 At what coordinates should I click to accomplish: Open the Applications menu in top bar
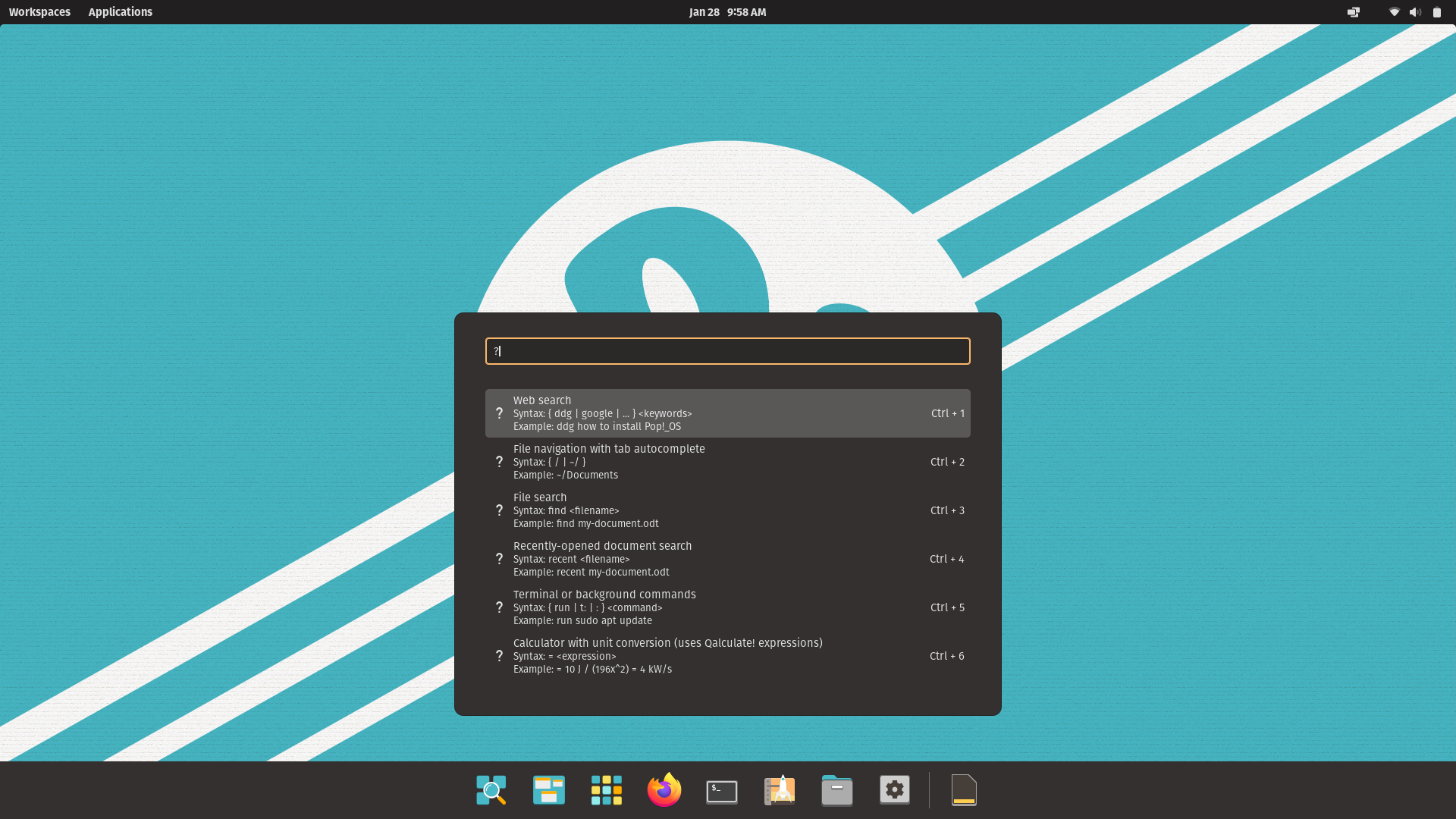[121, 12]
